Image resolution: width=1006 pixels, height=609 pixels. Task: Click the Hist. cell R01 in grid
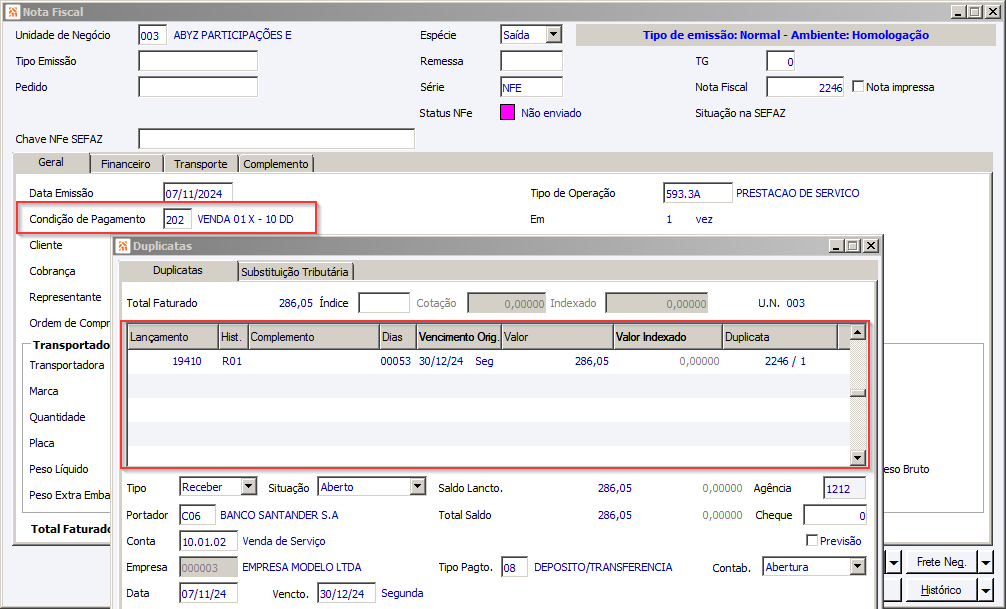pos(232,361)
